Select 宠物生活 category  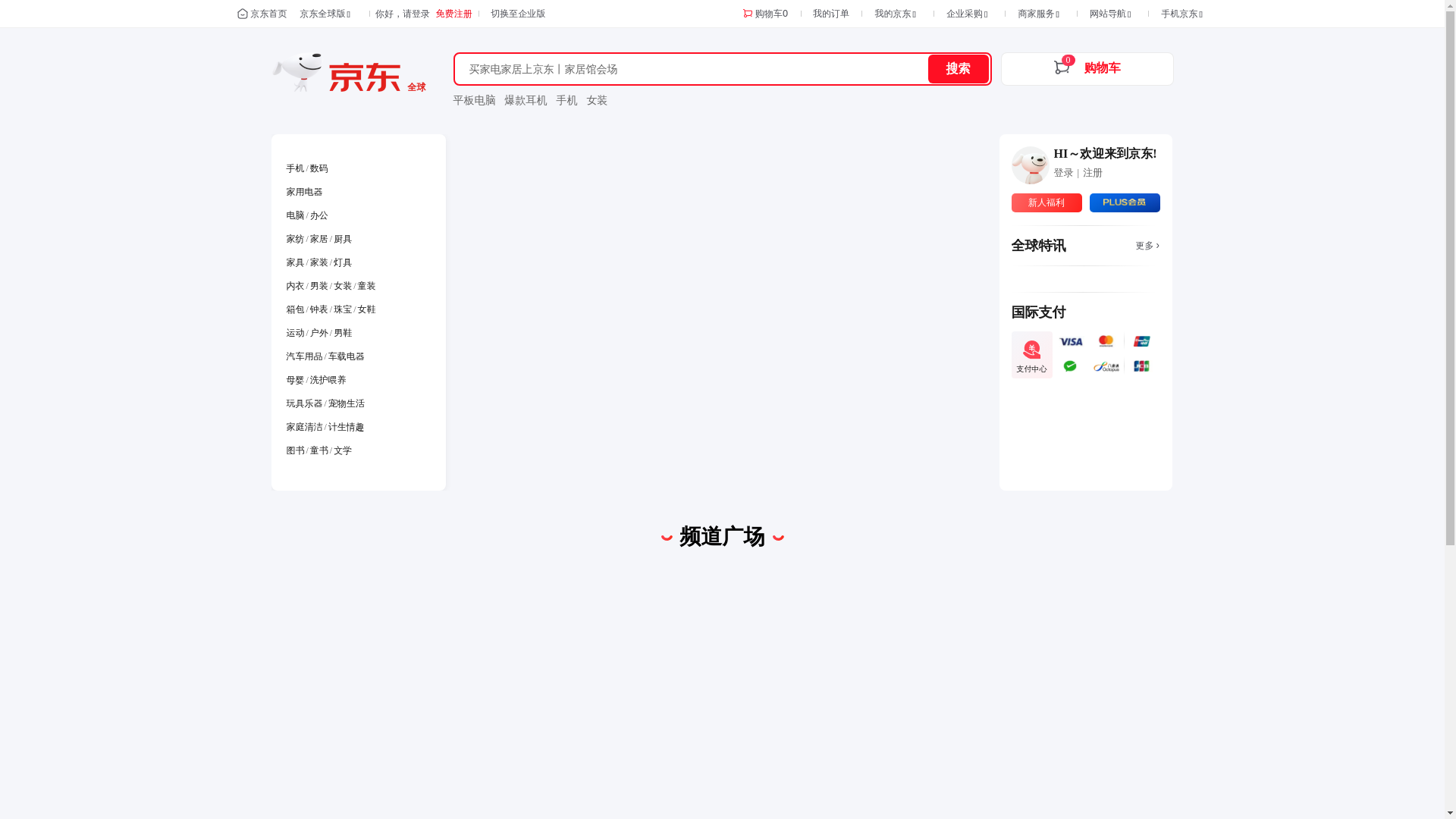point(346,403)
